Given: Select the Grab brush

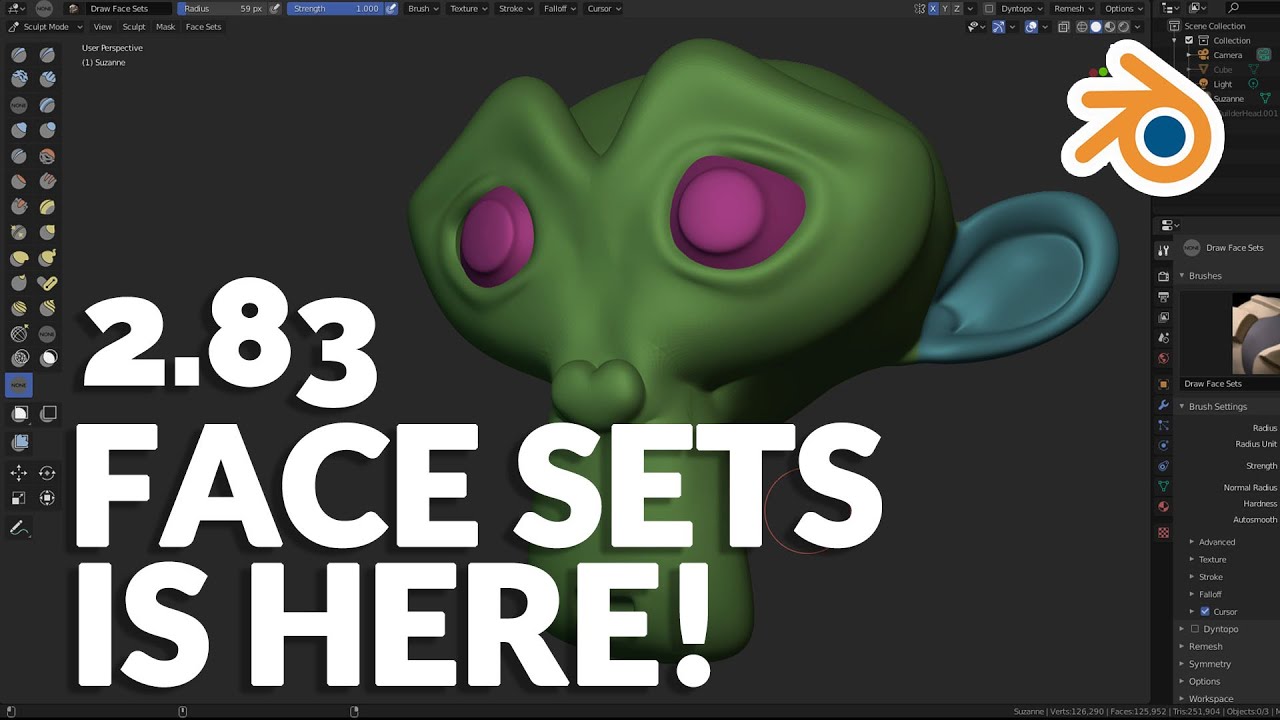Looking at the screenshot, I should point(47,233).
